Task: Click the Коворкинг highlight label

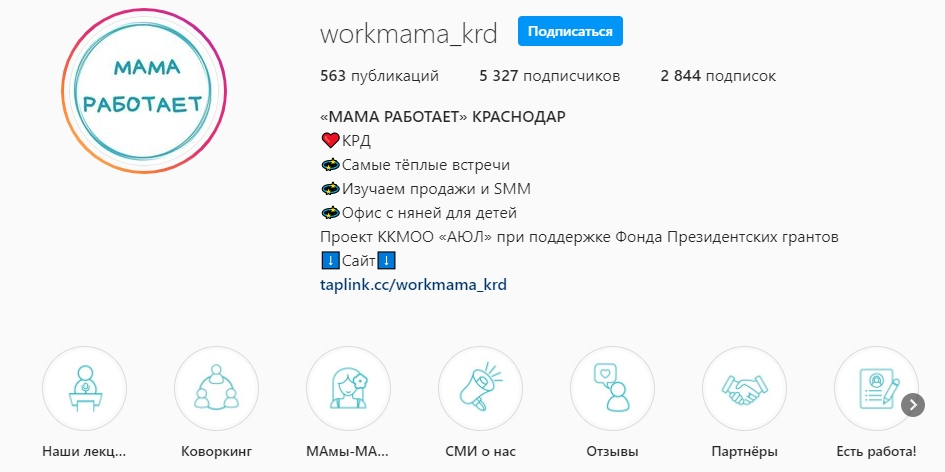Action: point(216,452)
